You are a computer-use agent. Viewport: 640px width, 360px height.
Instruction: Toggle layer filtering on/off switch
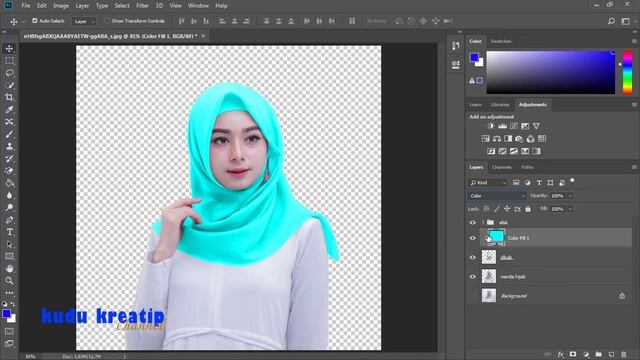pos(572,180)
